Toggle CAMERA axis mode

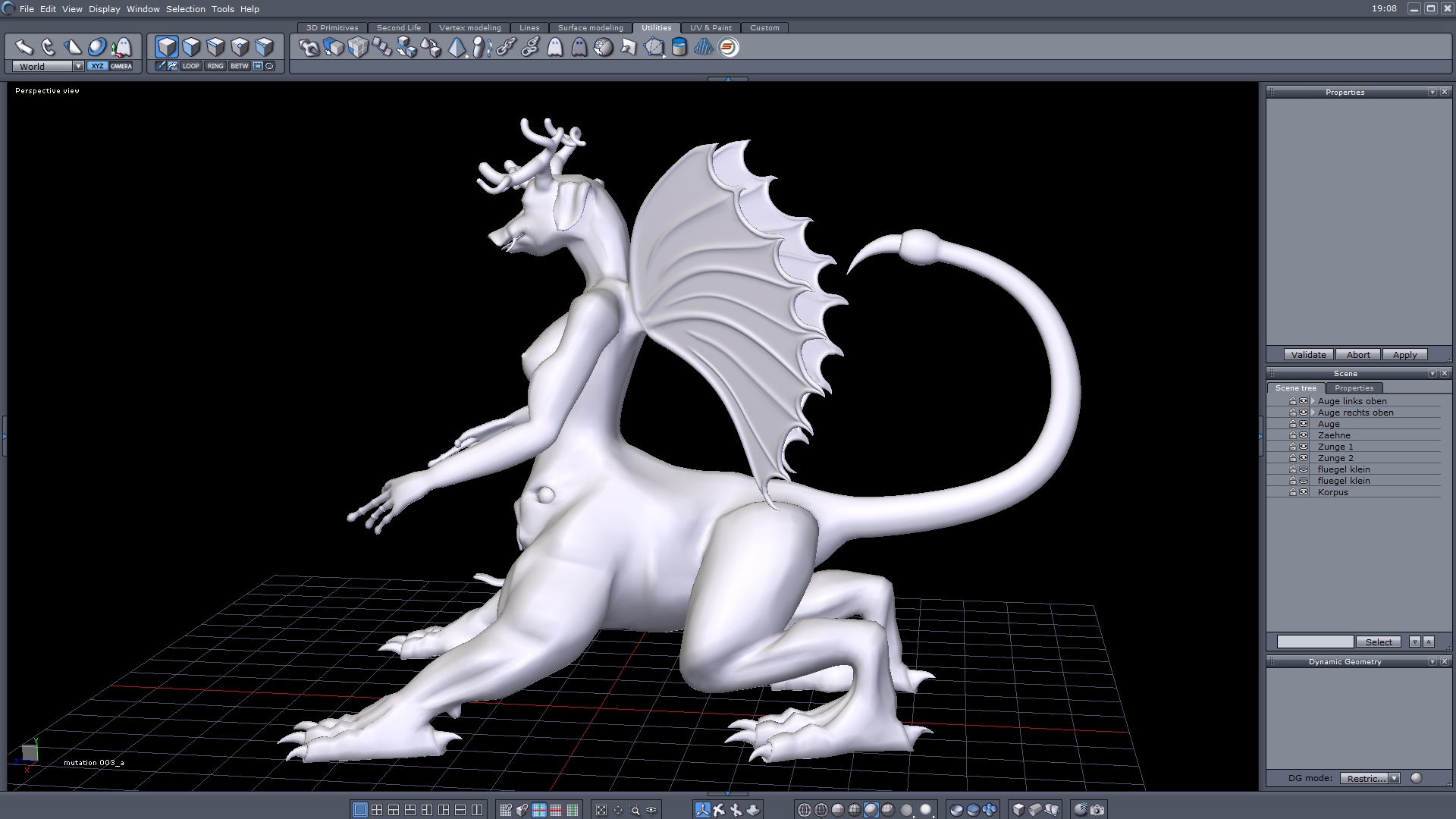click(121, 66)
